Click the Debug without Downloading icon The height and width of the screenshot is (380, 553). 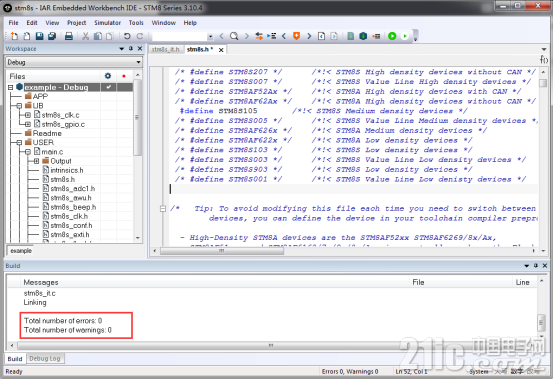[405, 36]
